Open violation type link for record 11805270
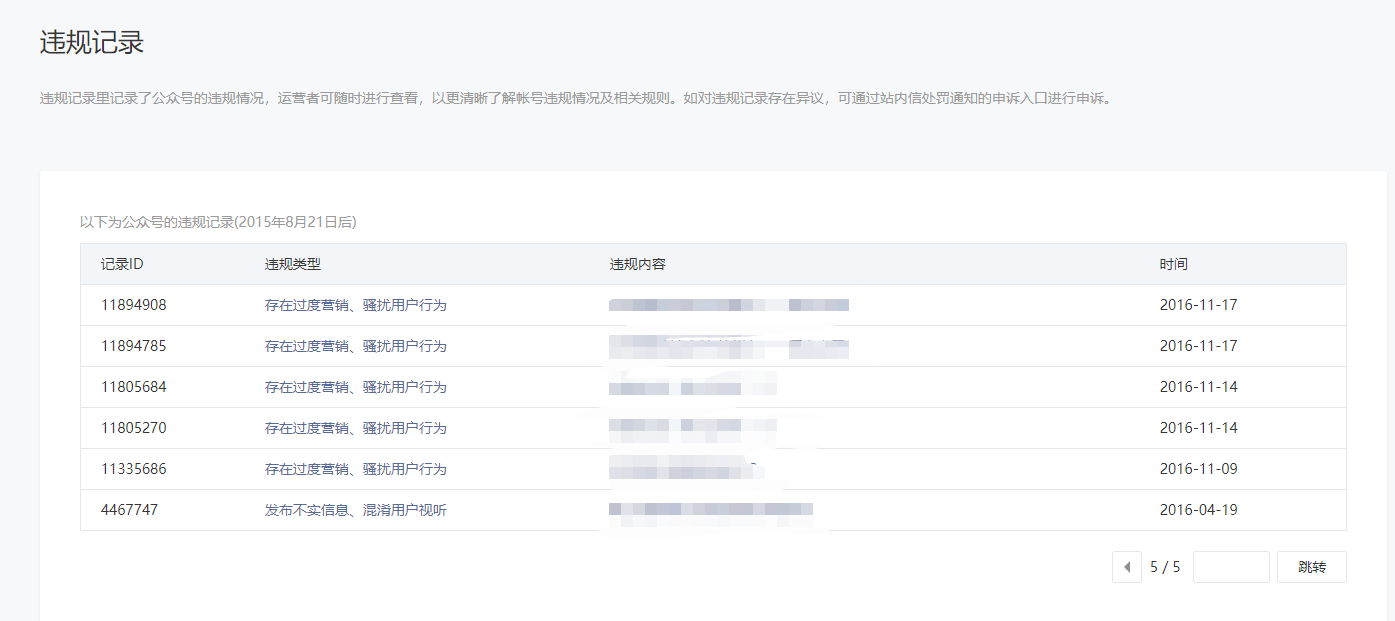 [355, 428]
